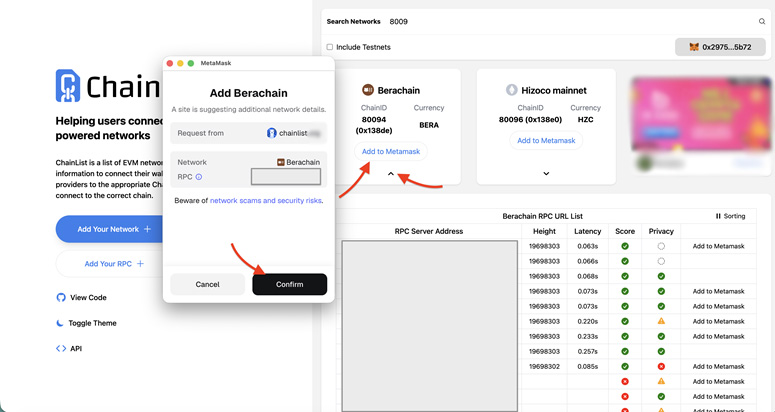
Task: Click Add to Metamask under Hizoco mainnet
Action: coord(546,141)
